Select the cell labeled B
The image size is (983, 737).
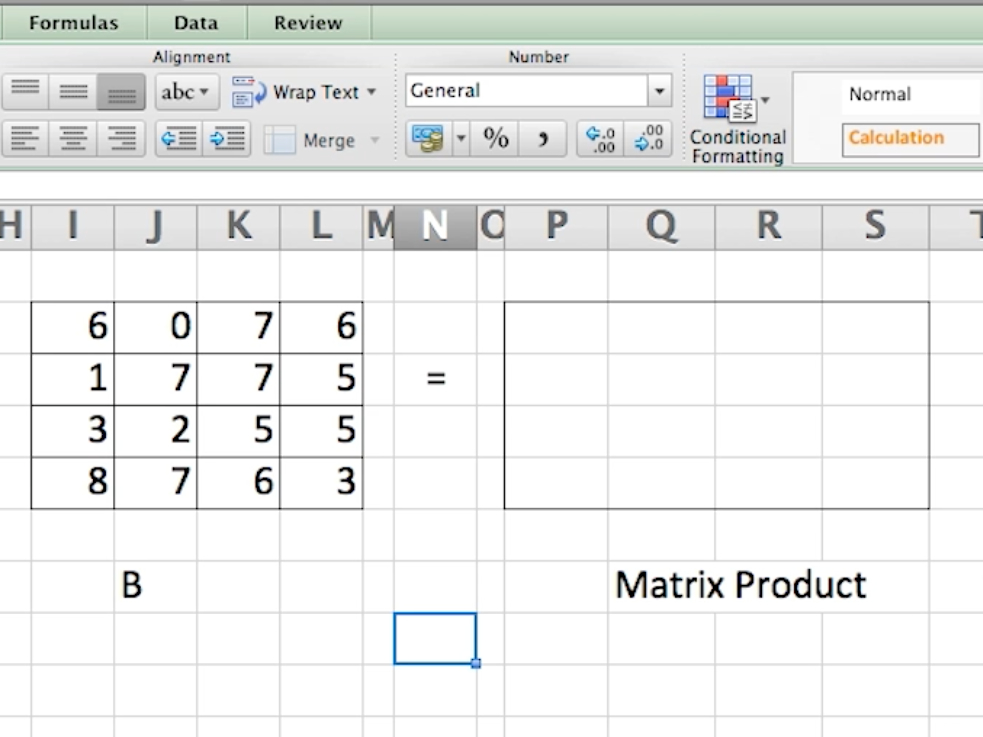pyautogui.click(x=155, y=587)
